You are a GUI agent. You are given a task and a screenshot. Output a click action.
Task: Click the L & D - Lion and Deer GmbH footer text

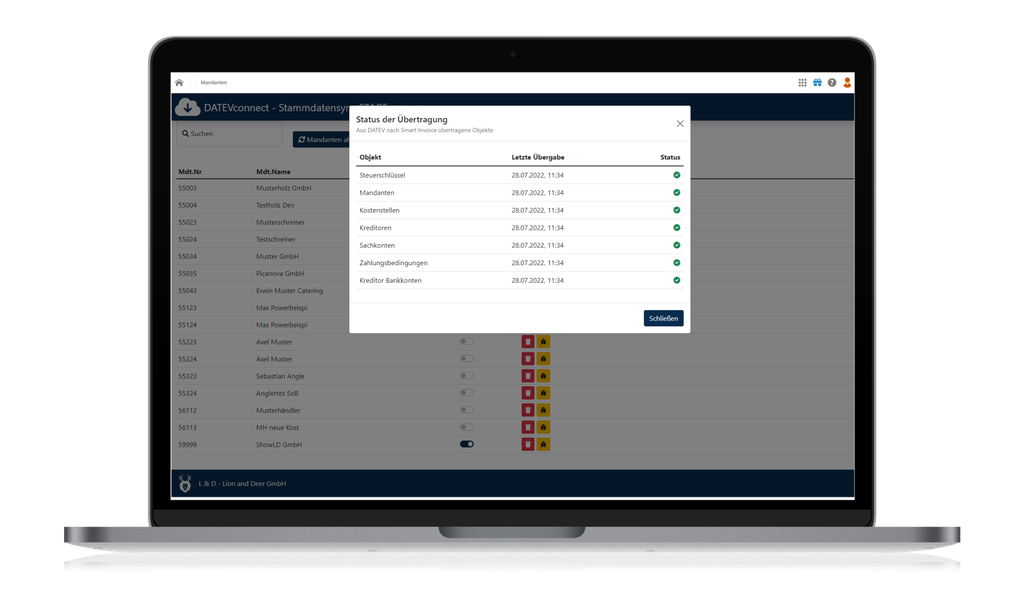click(x=242, y=484)
